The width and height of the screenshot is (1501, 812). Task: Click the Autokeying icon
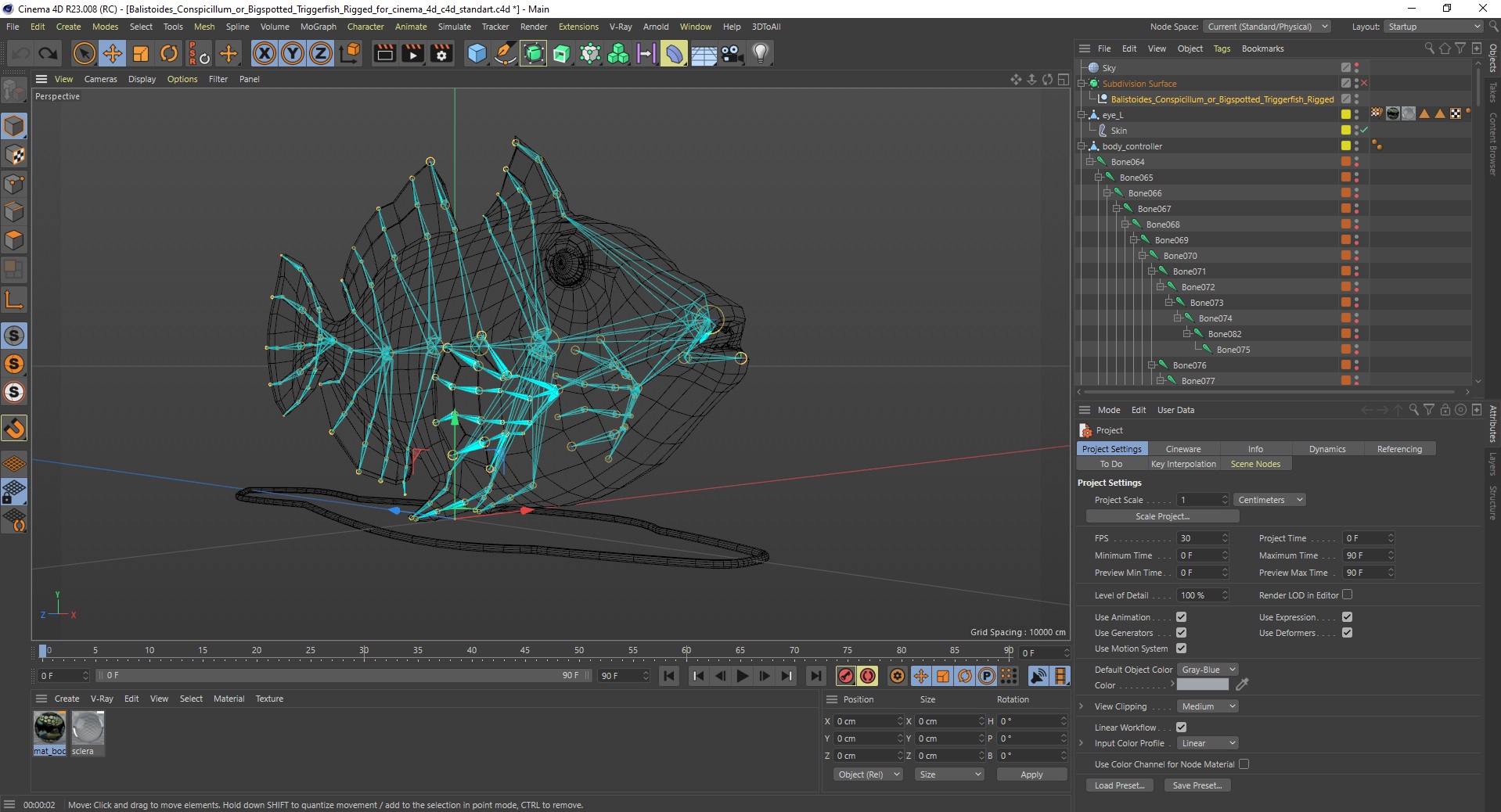868,676
